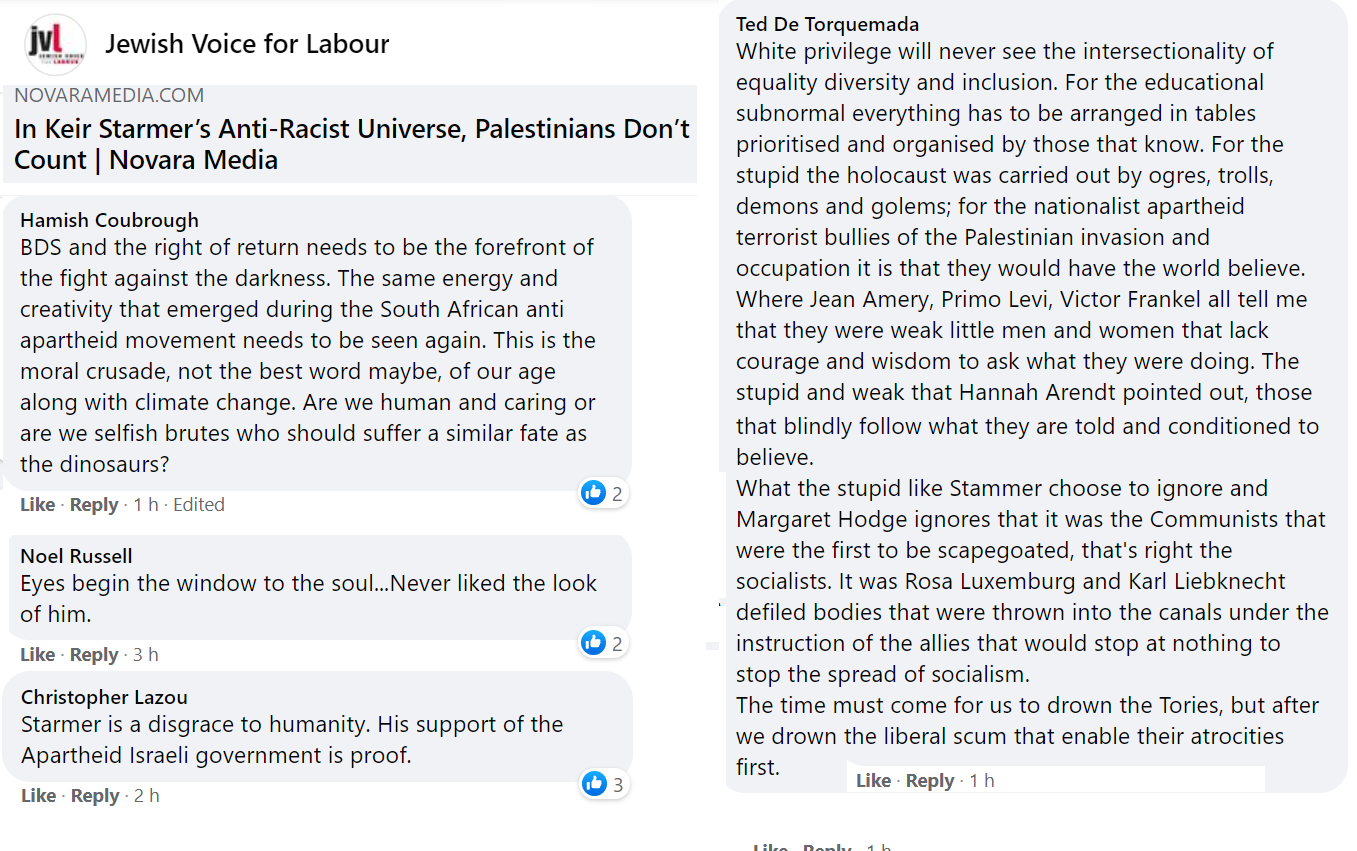Click thumbs-up reaction on Hamish Coubrough's comment

point(594,493)
